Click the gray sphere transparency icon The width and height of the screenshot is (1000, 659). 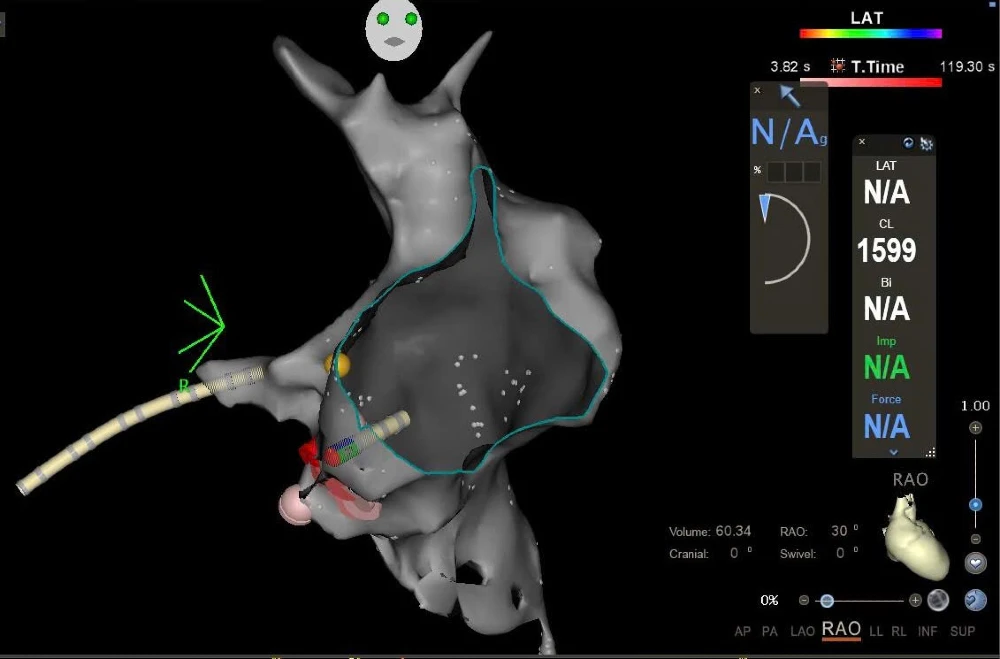pos(938,600)
